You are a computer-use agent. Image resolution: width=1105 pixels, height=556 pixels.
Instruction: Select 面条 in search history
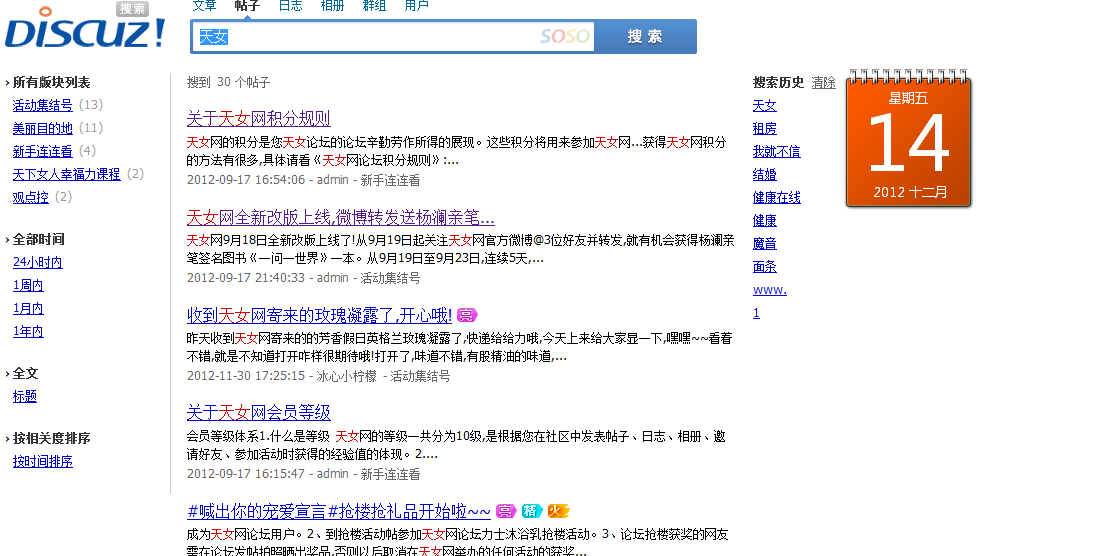pos(765,267)
